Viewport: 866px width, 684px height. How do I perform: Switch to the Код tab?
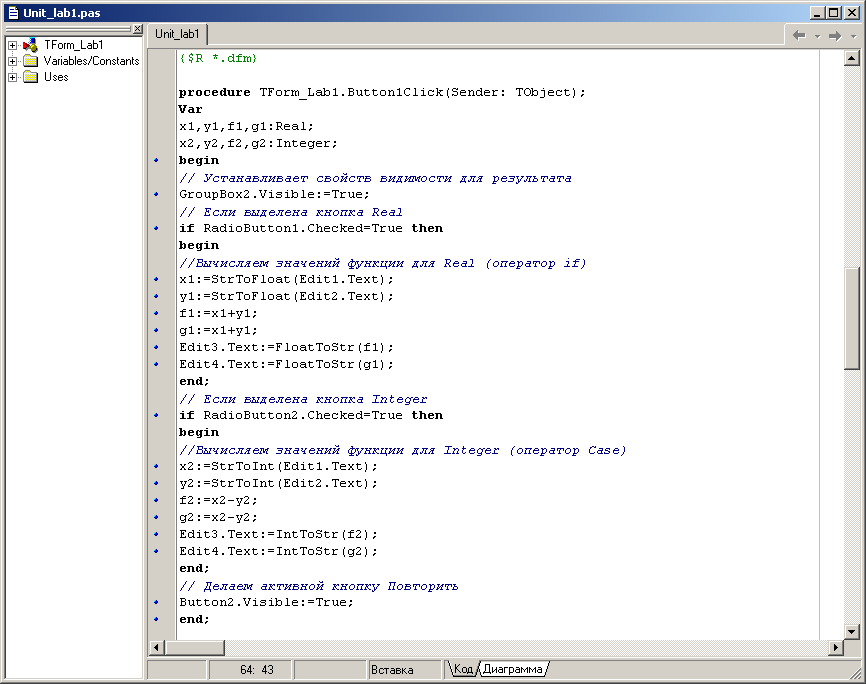463,669
